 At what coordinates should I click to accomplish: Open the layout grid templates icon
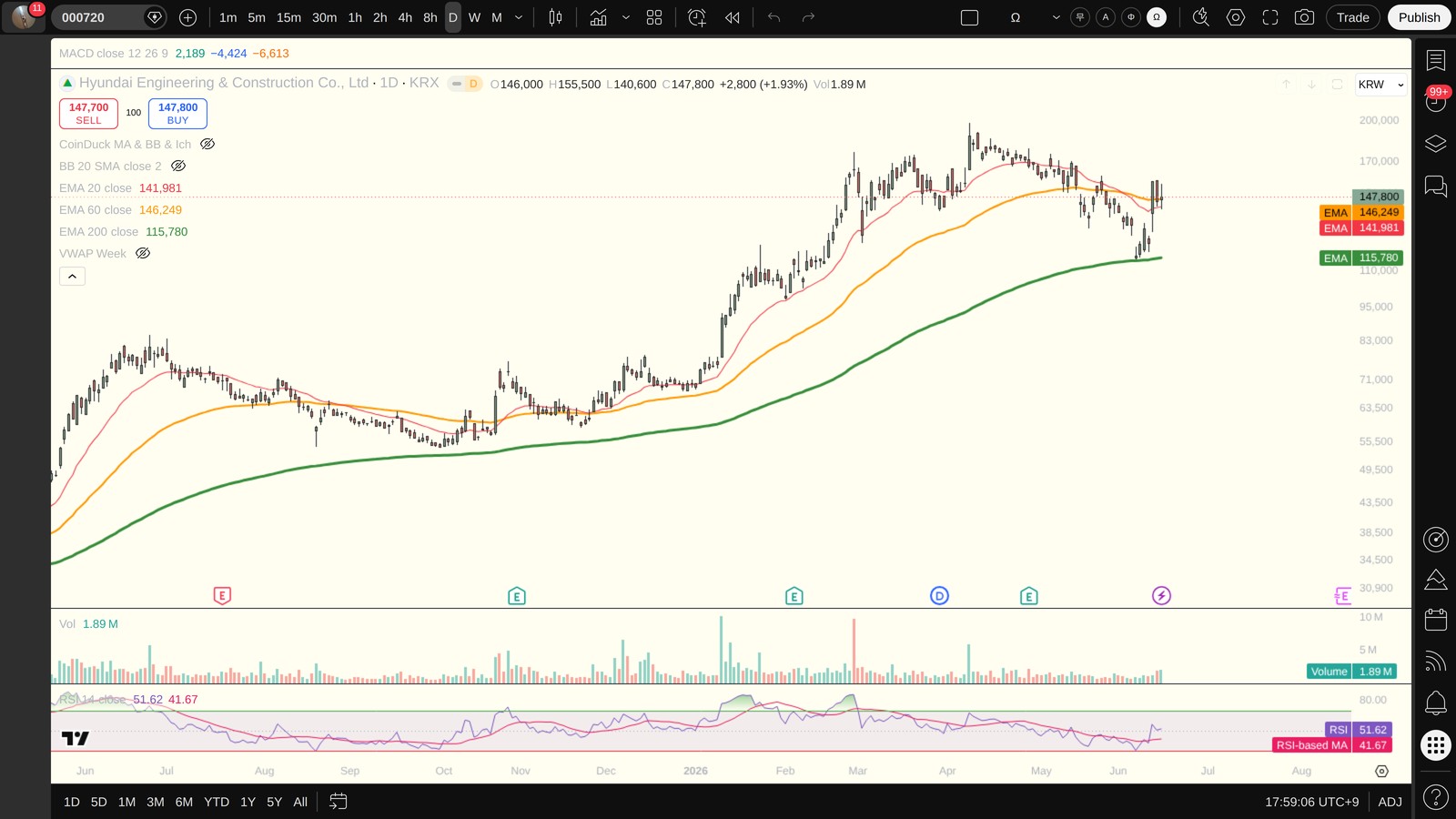click(x=654, y=17)
